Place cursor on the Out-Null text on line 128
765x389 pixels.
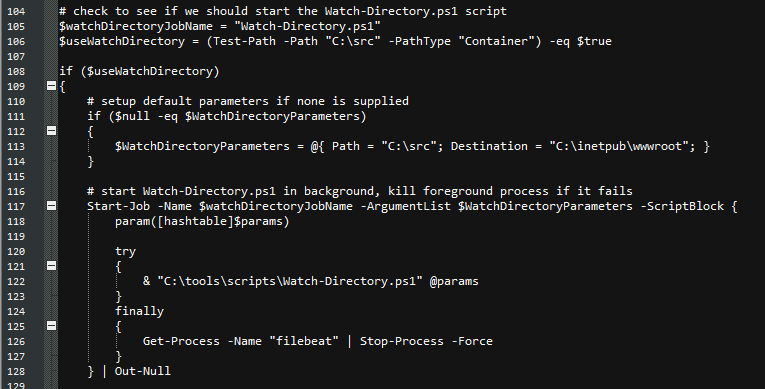[143, 371]
